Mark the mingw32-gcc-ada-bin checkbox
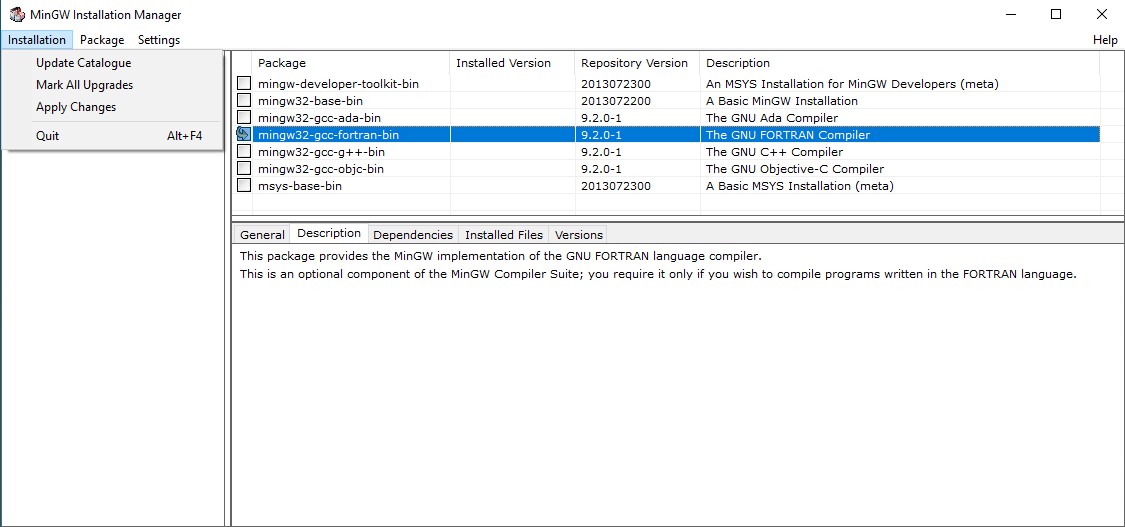 point(244,118)
